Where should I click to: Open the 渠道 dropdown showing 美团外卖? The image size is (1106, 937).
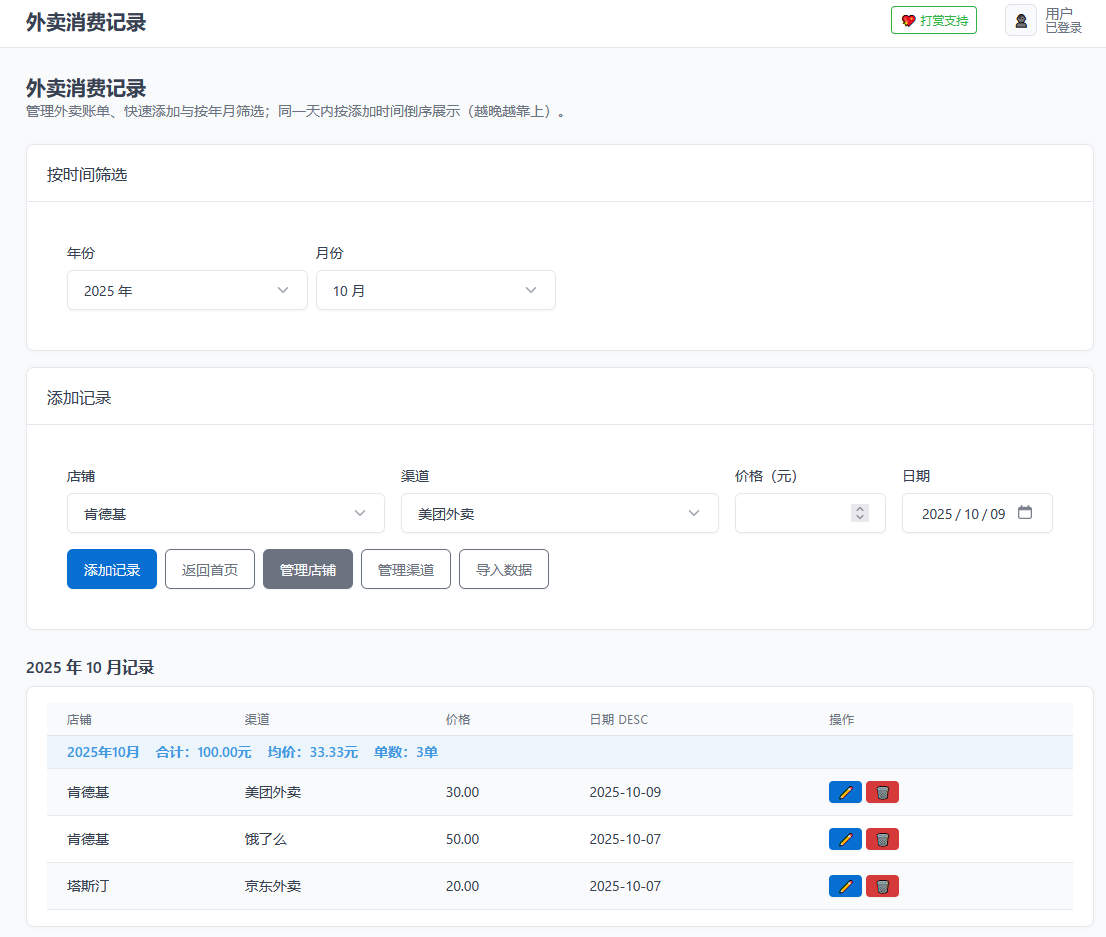coord(559,513)
